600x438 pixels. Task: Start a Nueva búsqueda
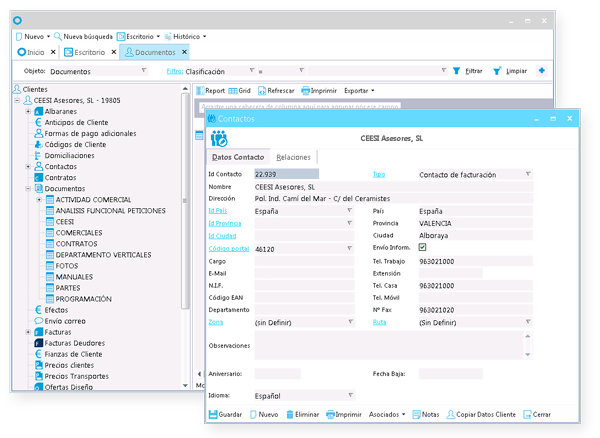click(83, 36)
